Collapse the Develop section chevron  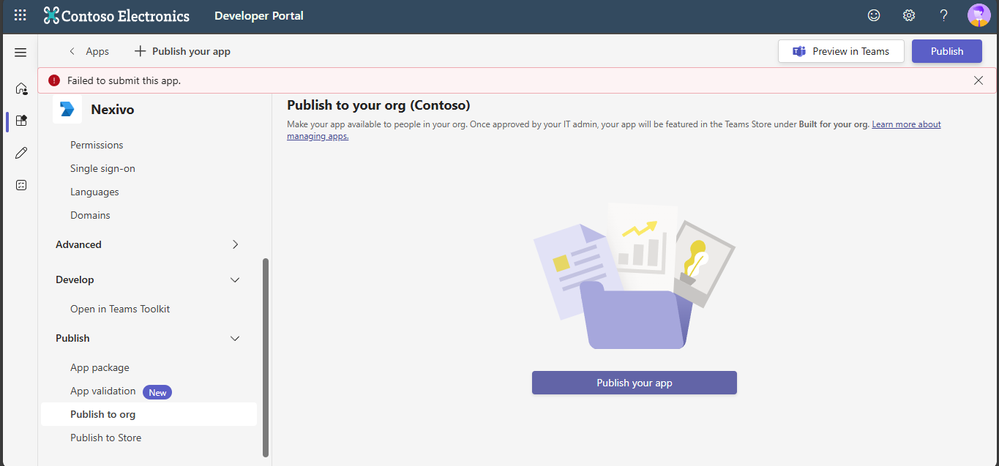[x=235, y=280]
